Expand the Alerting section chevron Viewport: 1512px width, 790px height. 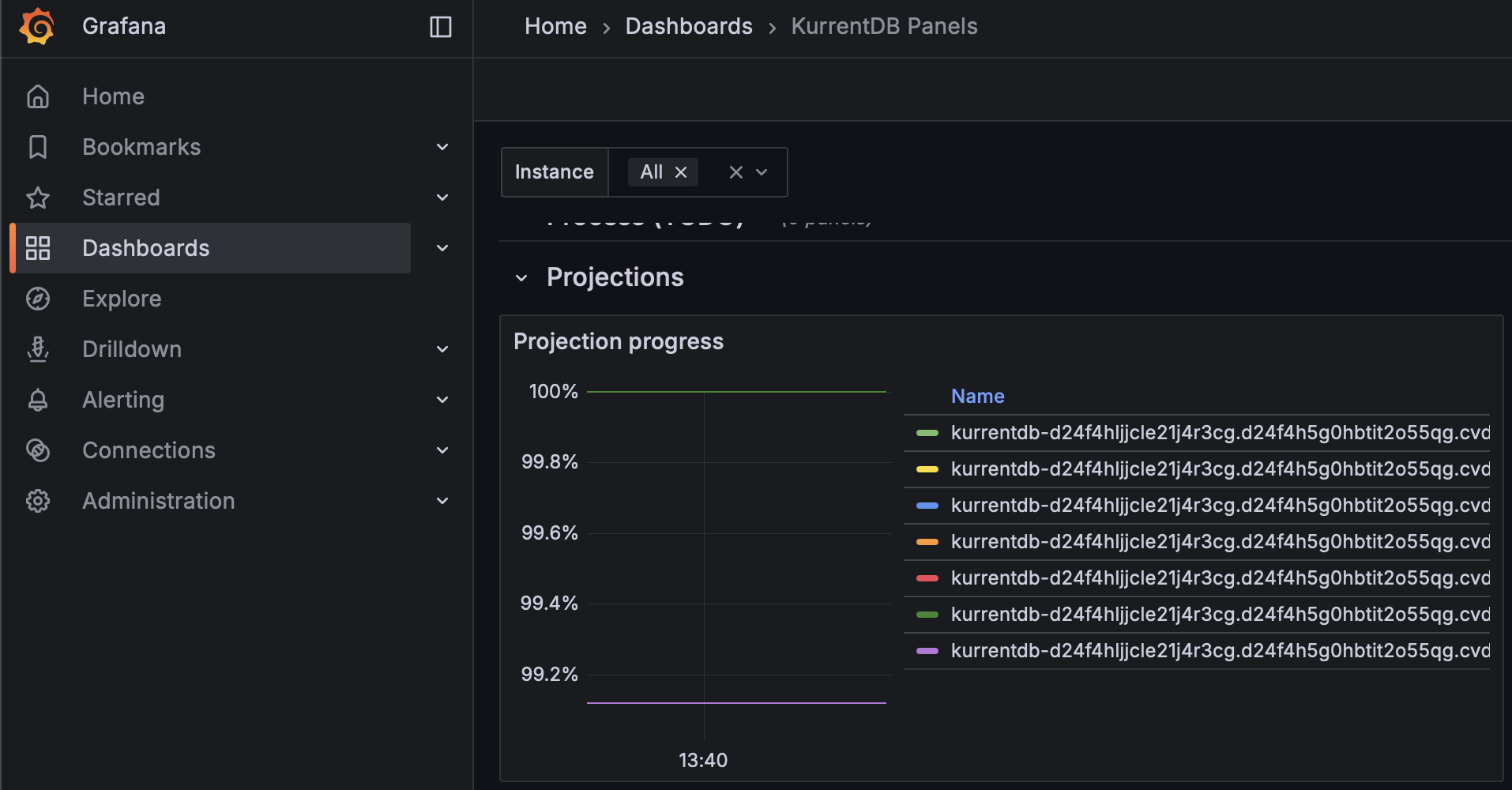(x=442, y=400)
